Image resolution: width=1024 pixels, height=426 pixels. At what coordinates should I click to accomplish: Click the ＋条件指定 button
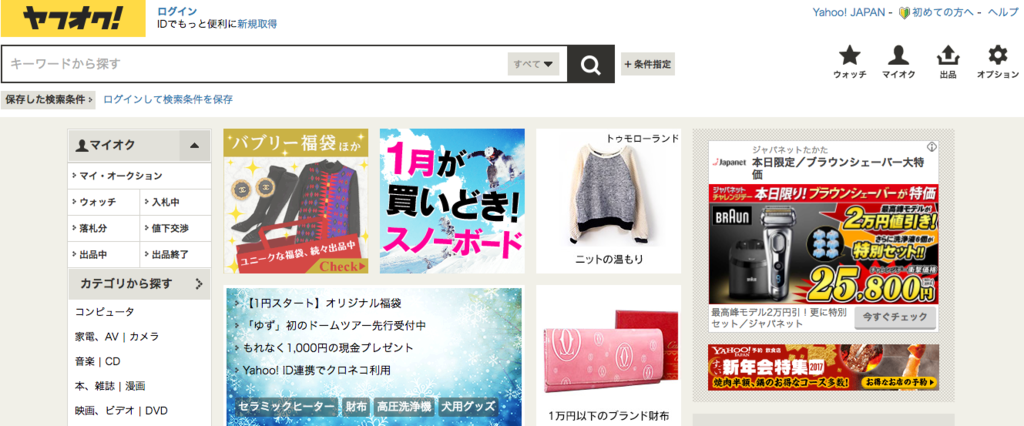tap(647, 64)
